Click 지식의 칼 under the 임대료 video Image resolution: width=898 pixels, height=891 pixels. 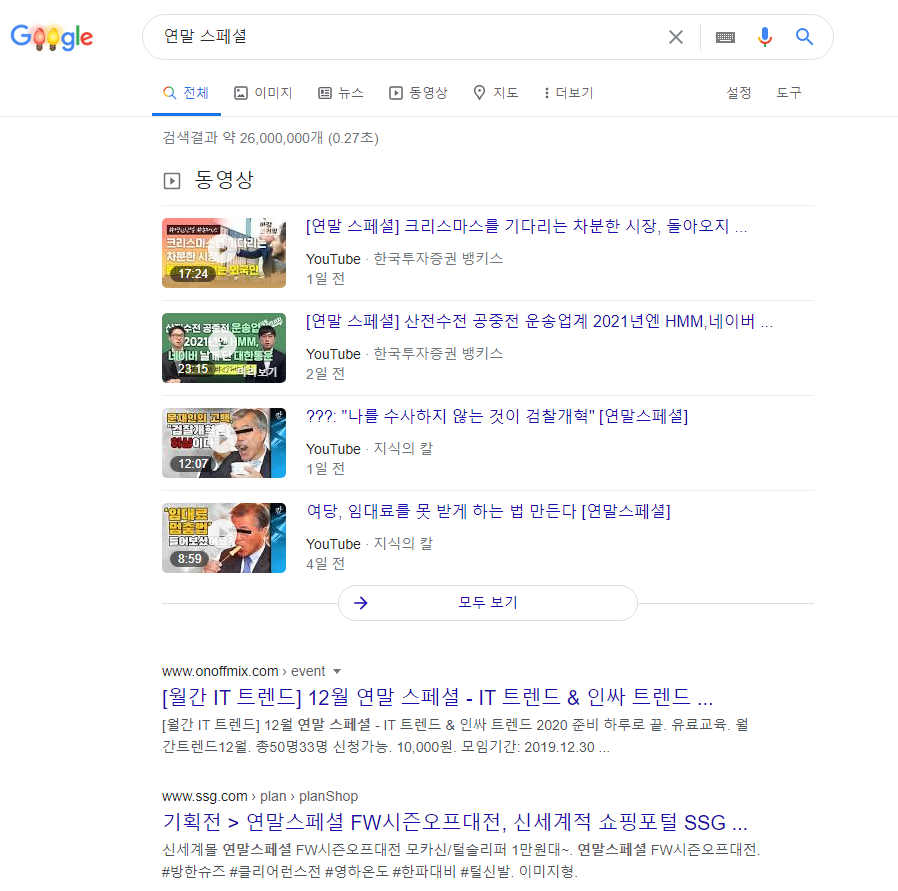[x=403, y=544]
